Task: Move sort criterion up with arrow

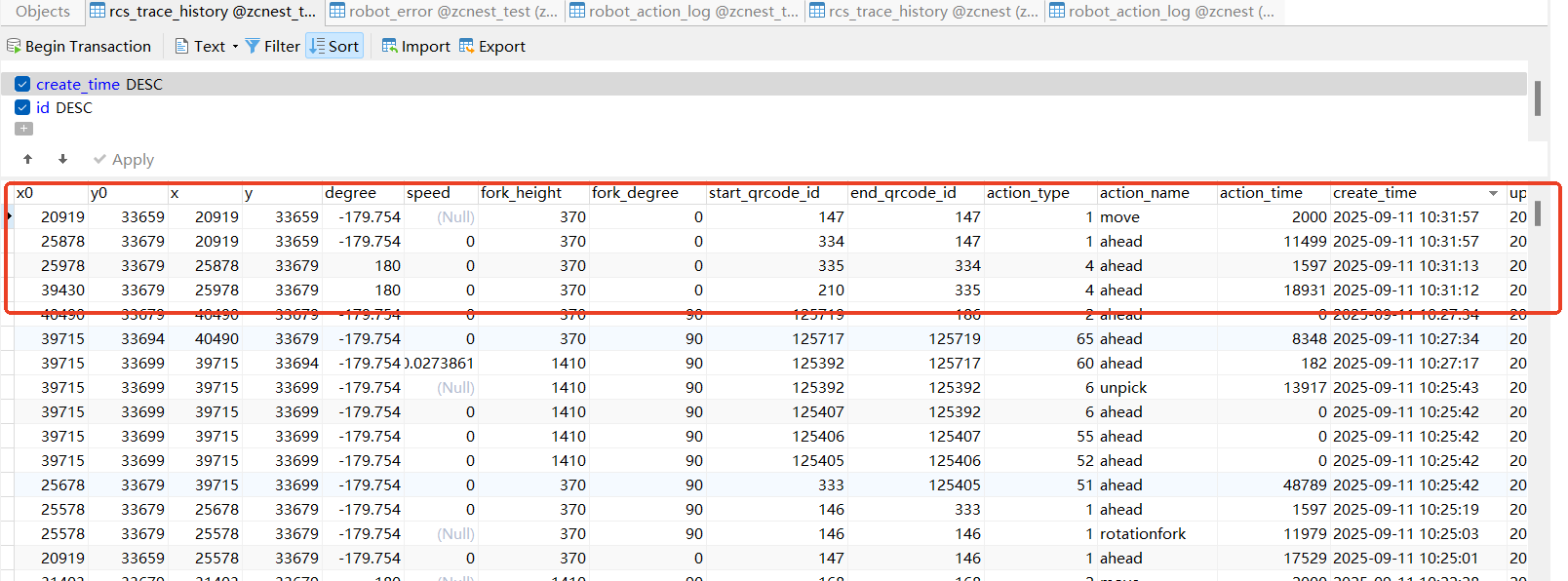Action: tap(28, 159)
